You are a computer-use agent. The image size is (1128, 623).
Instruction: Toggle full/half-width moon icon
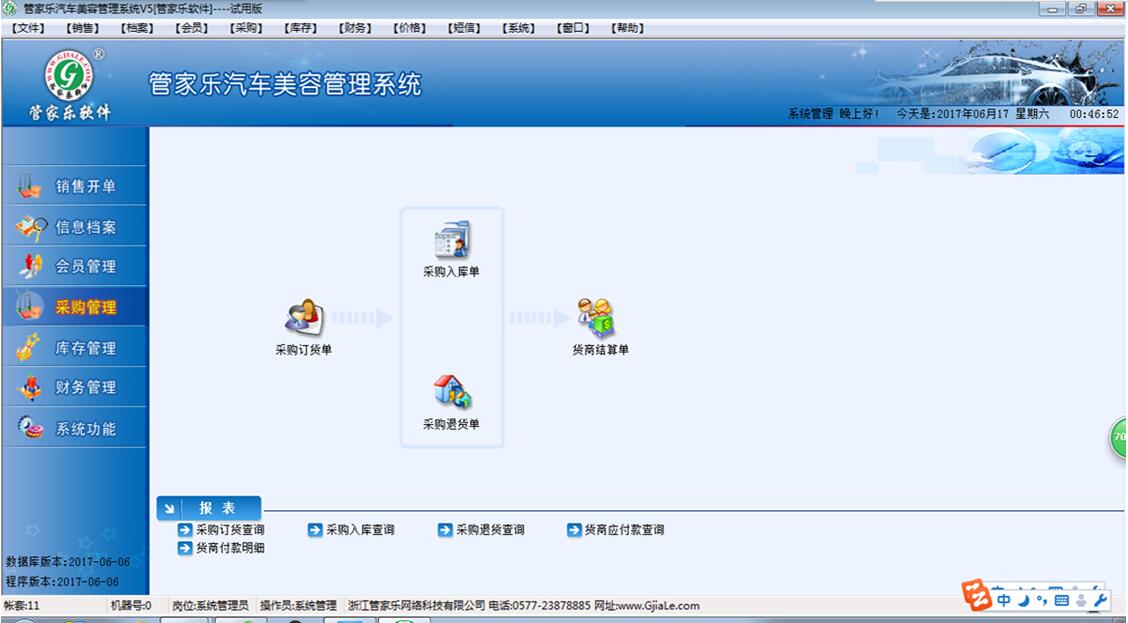click(x=1022, y=600)
